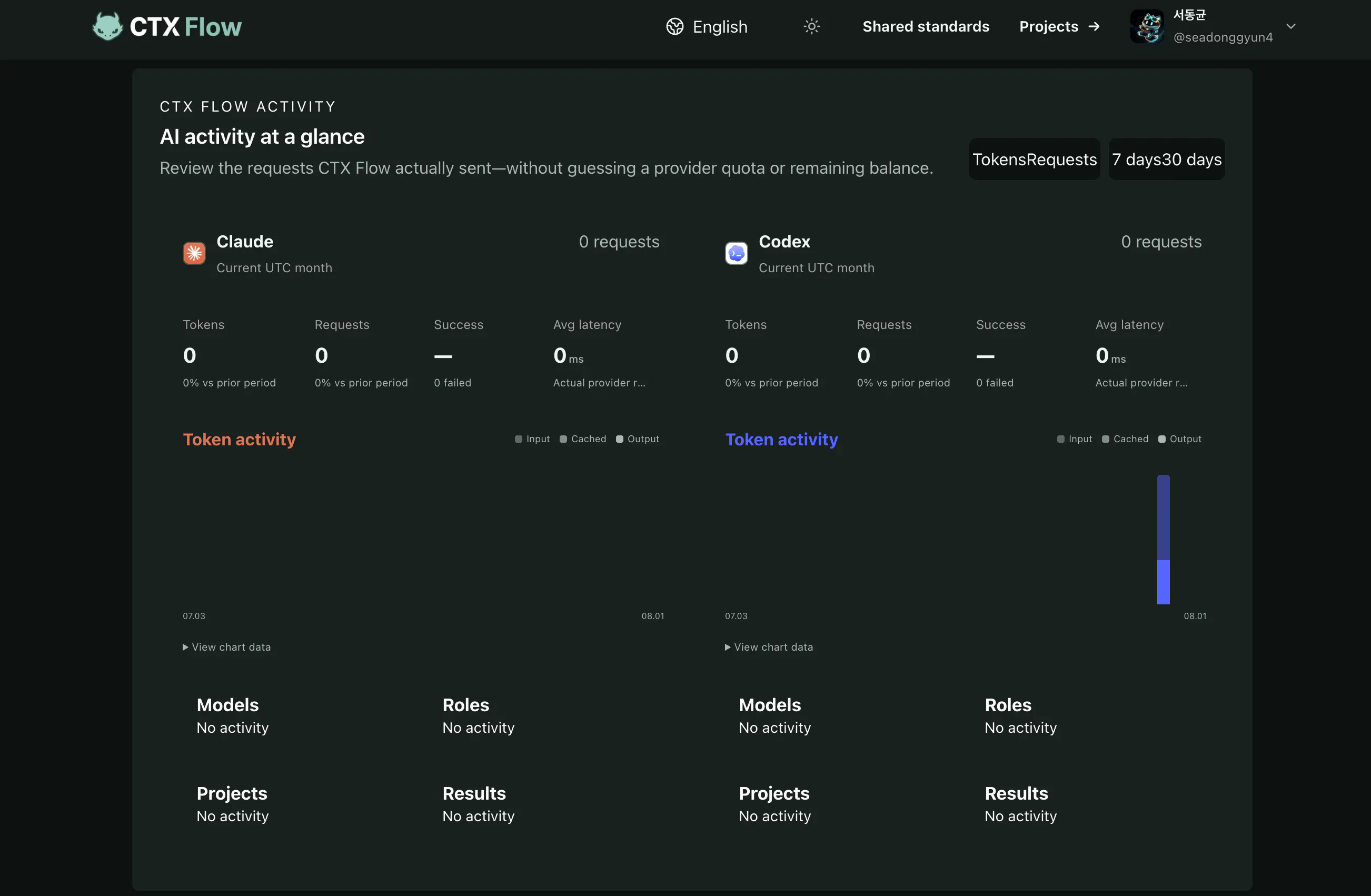
Task: Click Claude's Token activity heading
Action: pos(239,440)
